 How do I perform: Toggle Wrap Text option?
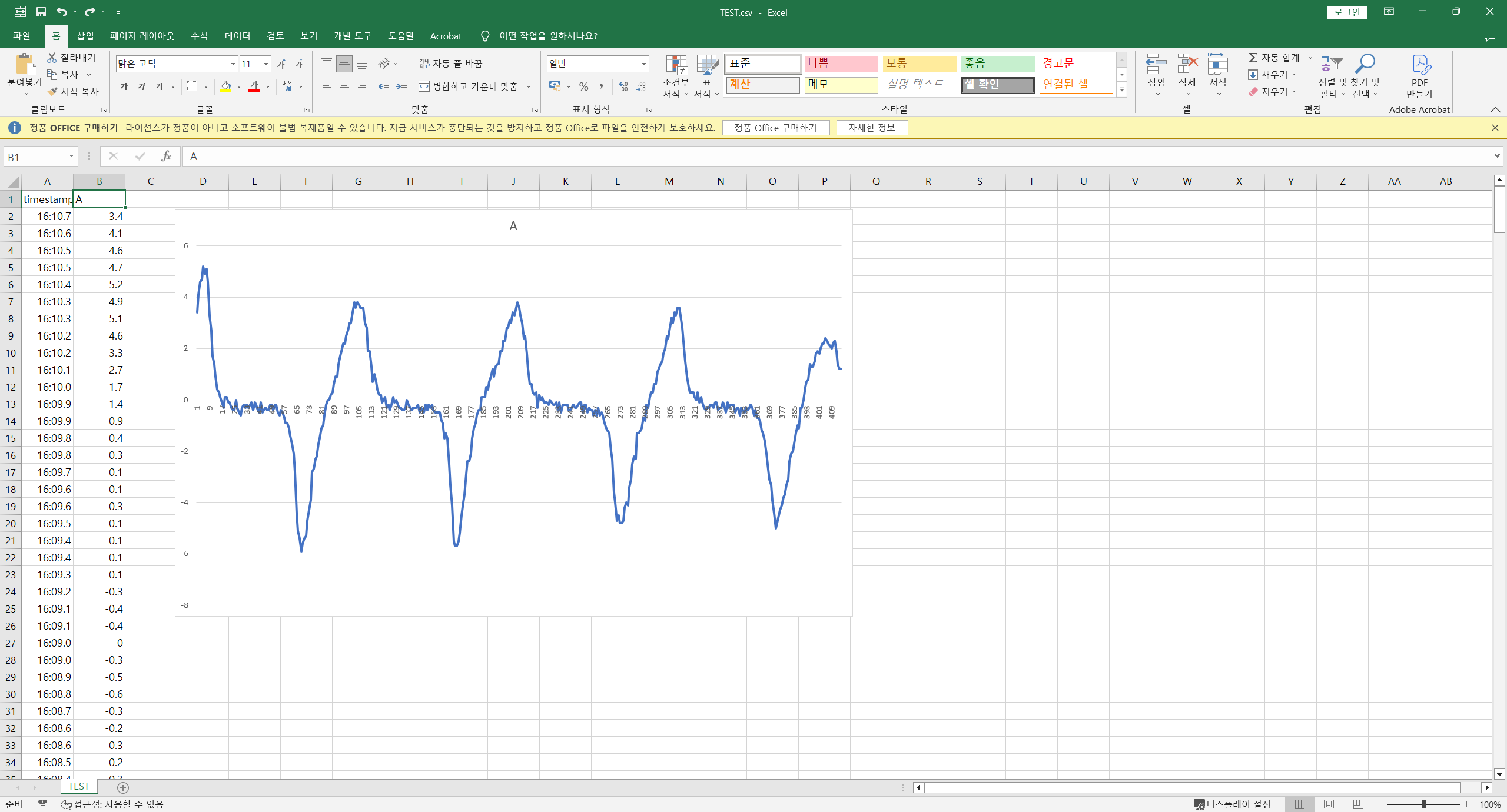[x=451, y=64]
